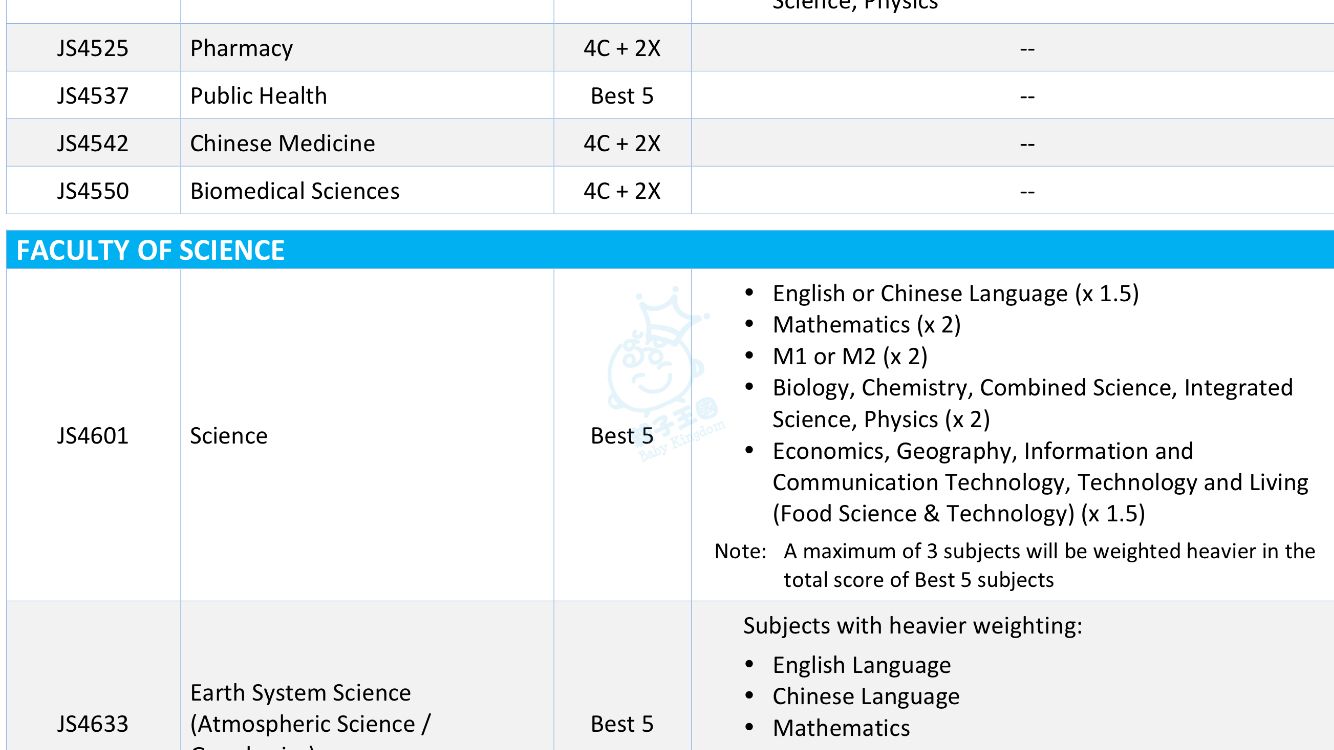Click the Public Health programme name
1334x750 pixels.
[x=258, y=96]
